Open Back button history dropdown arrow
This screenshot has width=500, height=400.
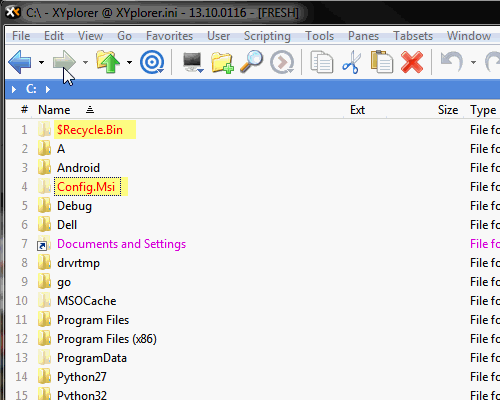point(41,62)
